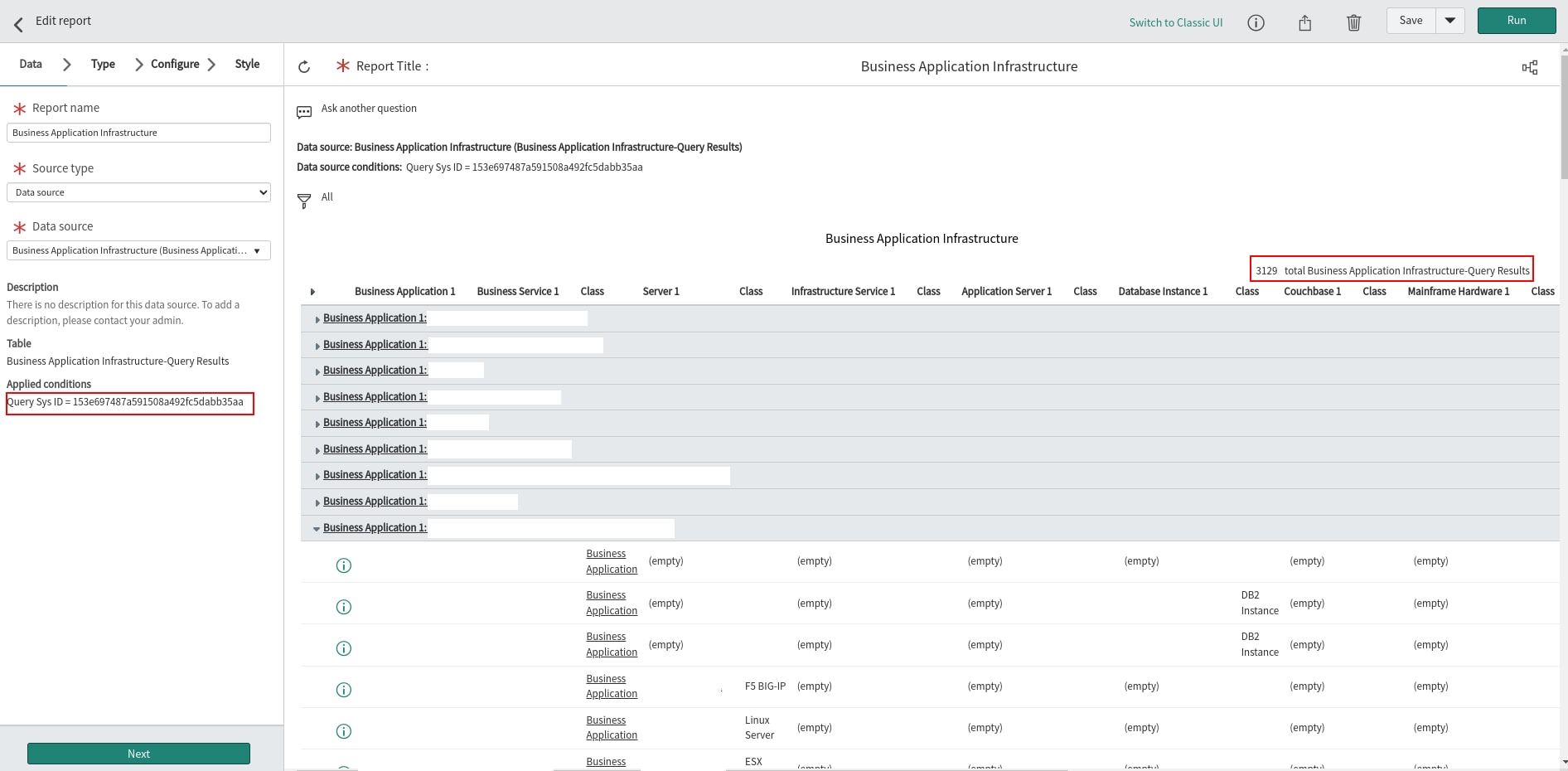The image size is (1568, 771).
Task: Switch to the Configure tab
Action: 175,64
